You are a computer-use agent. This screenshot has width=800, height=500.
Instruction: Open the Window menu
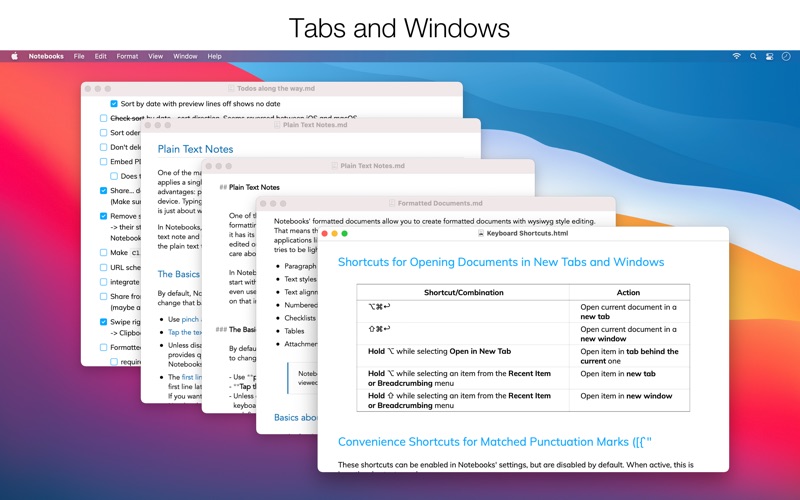pyautogui.click(x=185, y=56)
